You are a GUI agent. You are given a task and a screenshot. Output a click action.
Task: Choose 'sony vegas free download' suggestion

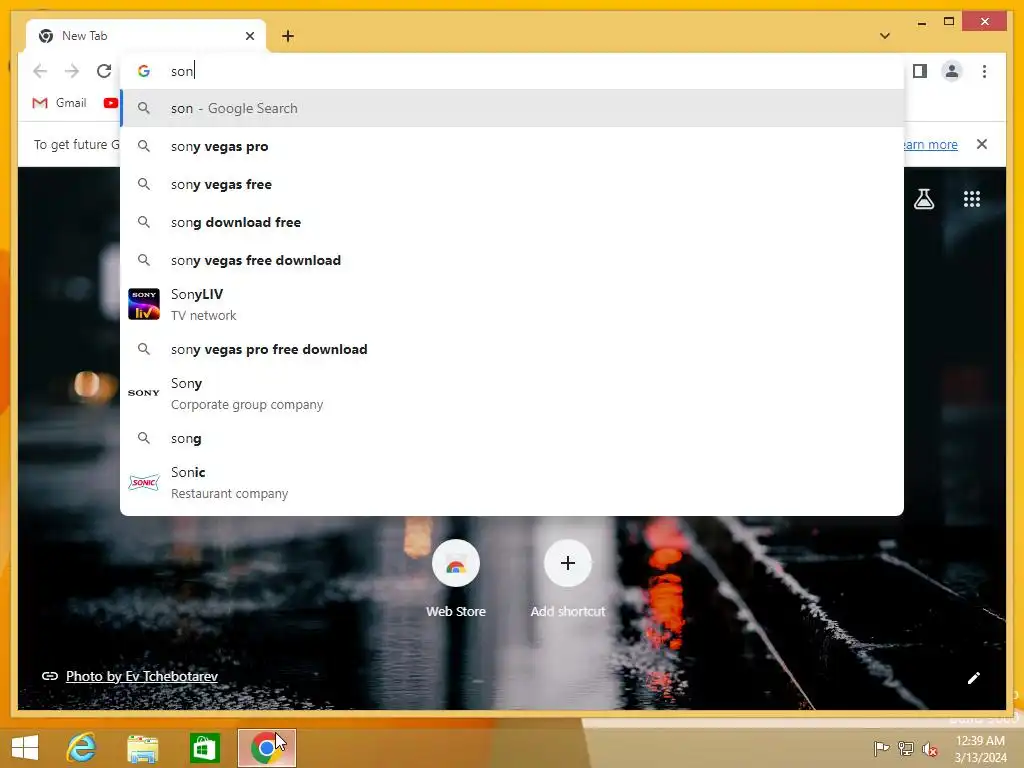tap(512, 260)
